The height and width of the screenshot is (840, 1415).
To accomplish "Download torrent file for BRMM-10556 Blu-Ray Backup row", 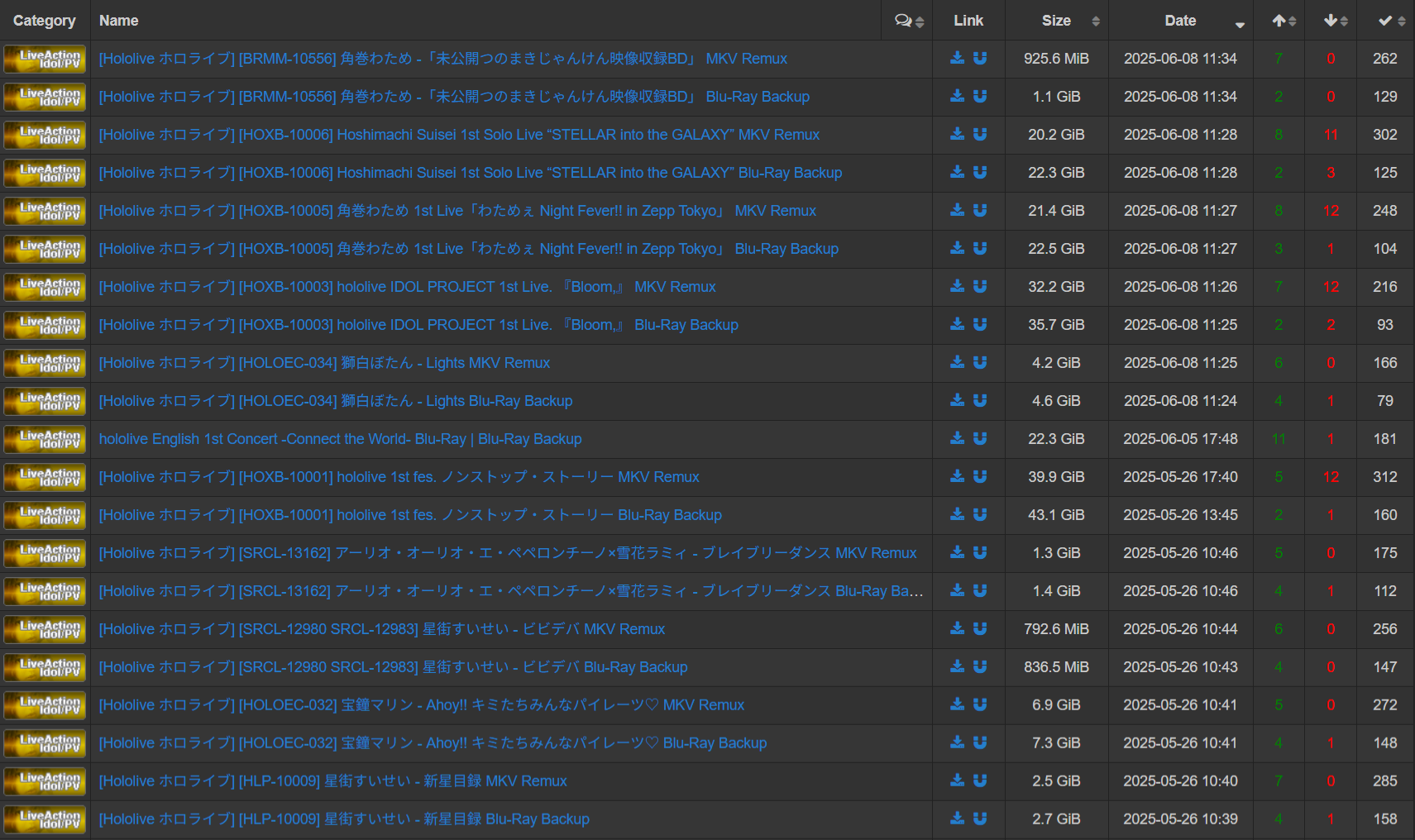I will [957, 96].
